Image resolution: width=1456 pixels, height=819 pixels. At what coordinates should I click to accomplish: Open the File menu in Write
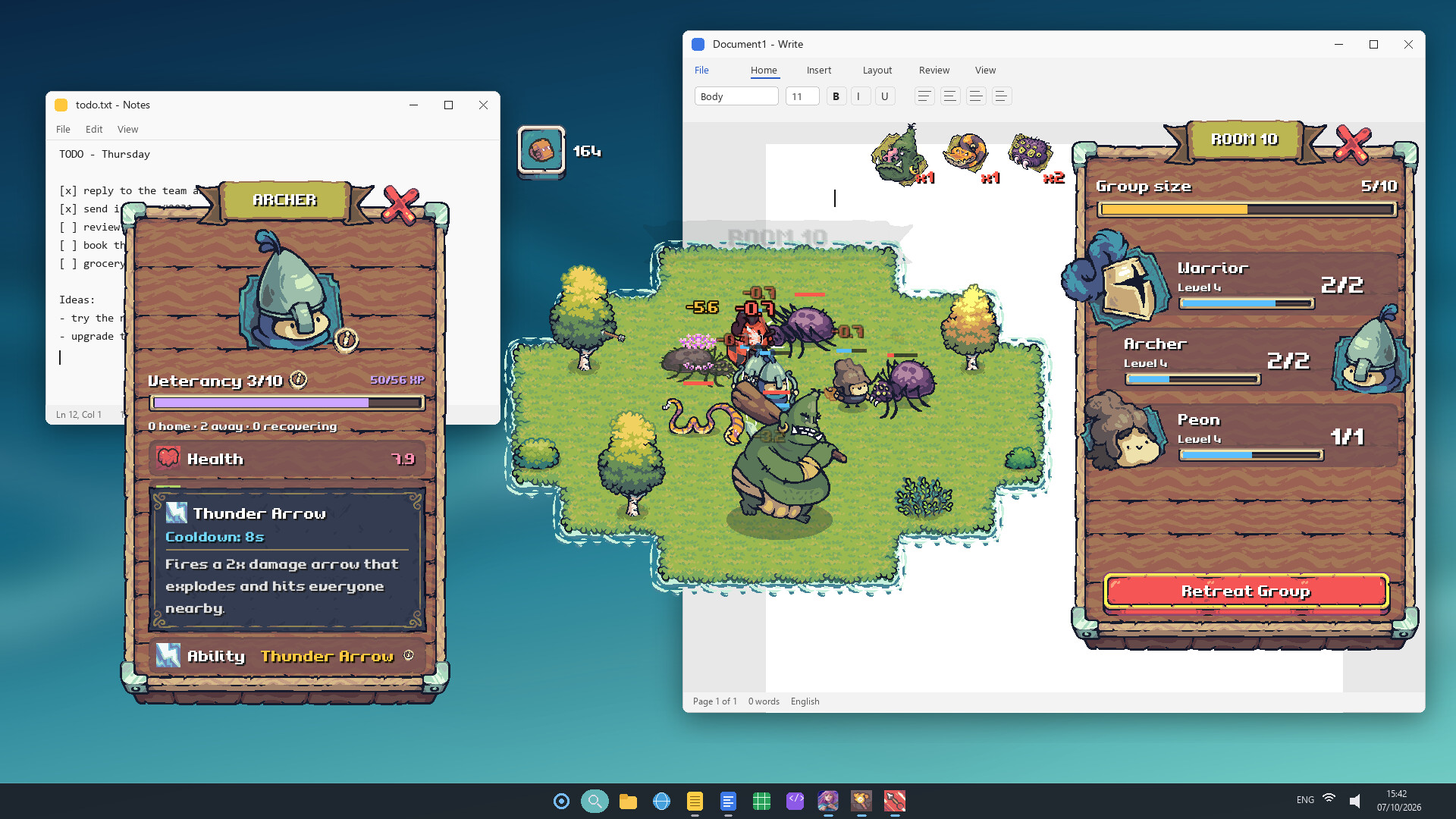(701, 70)
